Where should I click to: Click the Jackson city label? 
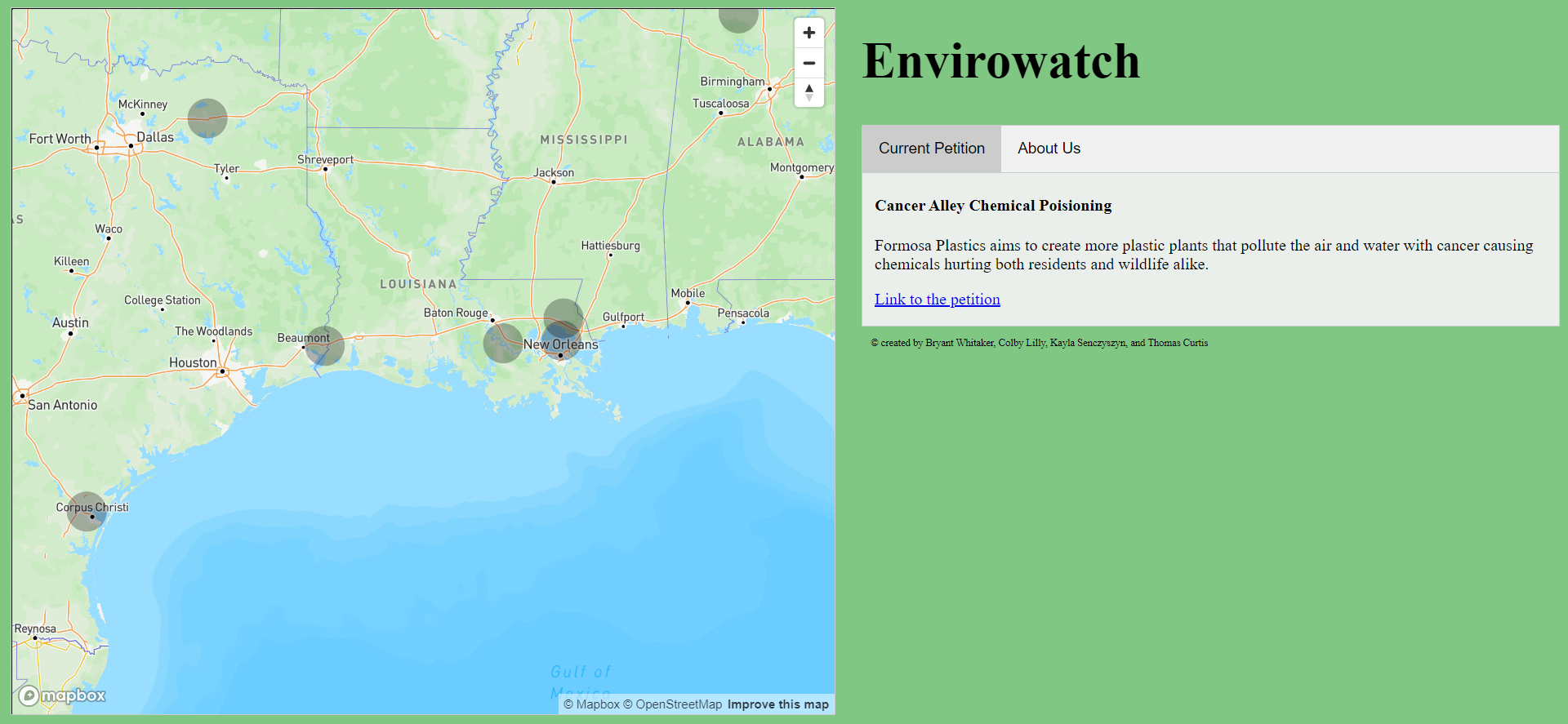[x=554, y=172]
